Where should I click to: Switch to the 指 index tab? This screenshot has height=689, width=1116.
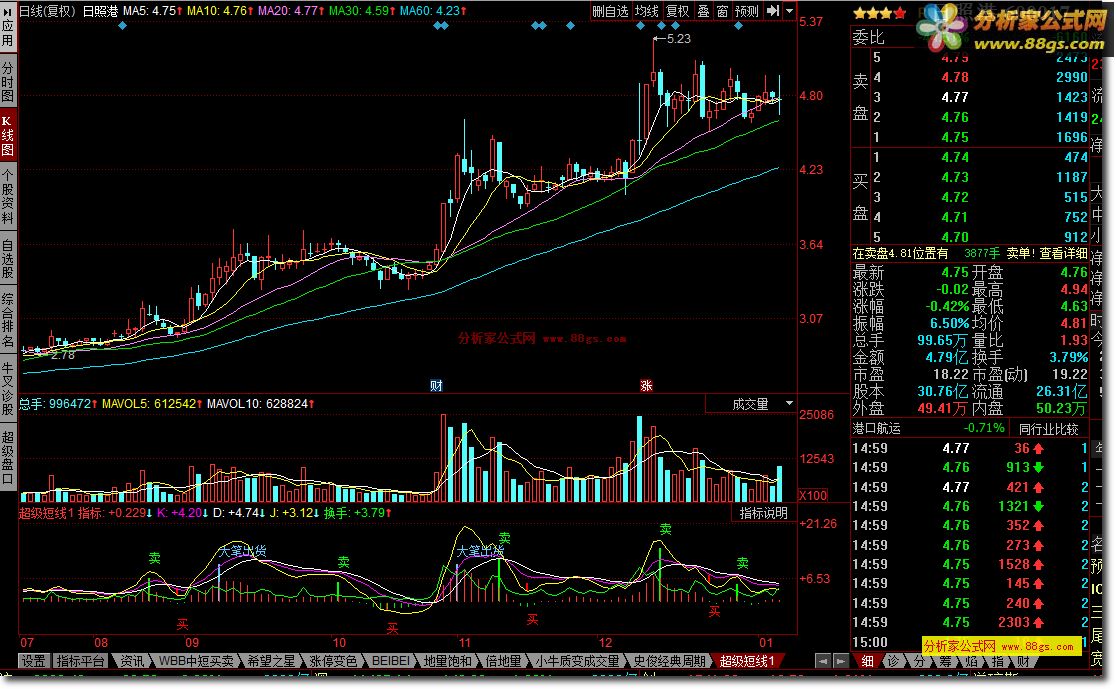tap(997, 661)
